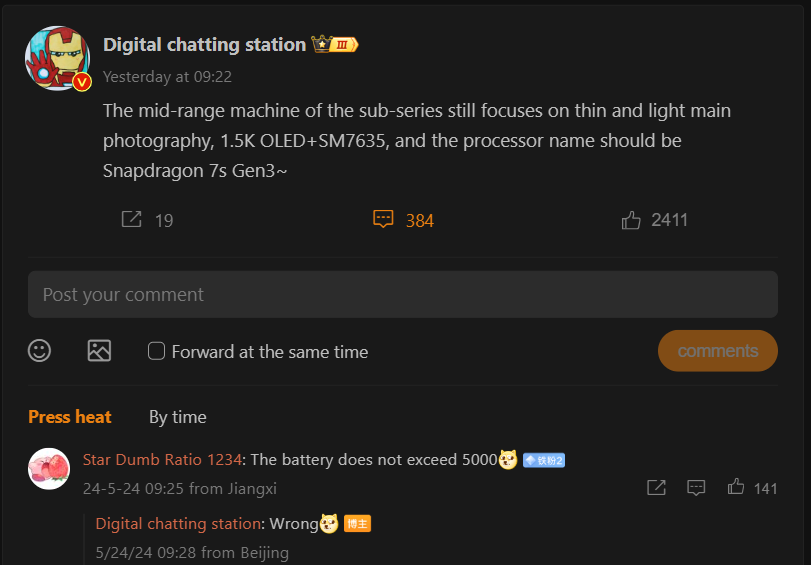This screenshot has height=565, width=811.
Task: Click the Iron Man avatar thumbnail
Action: click(57, 58)
